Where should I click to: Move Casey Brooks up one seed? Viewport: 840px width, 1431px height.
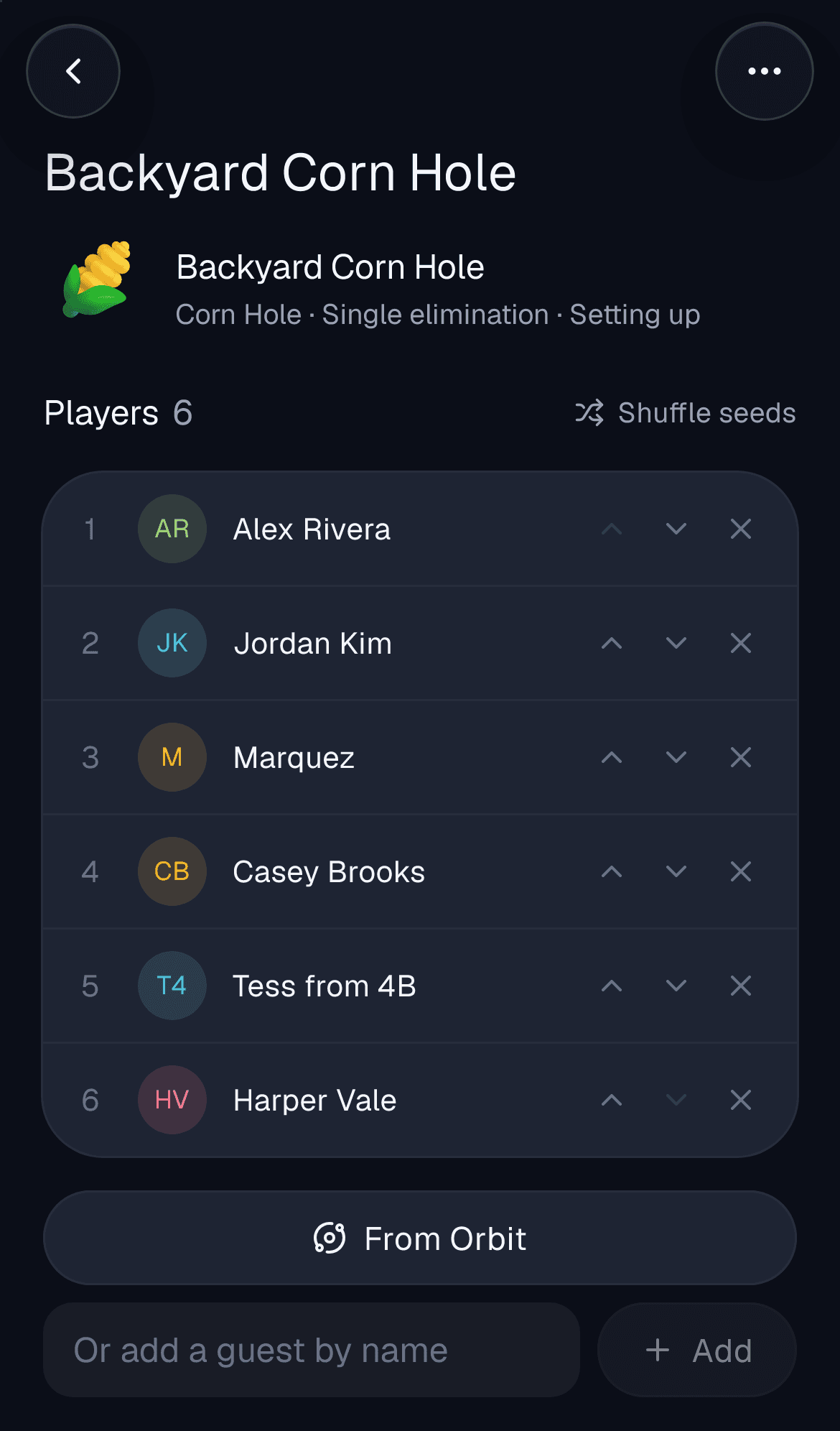[612, 872]
